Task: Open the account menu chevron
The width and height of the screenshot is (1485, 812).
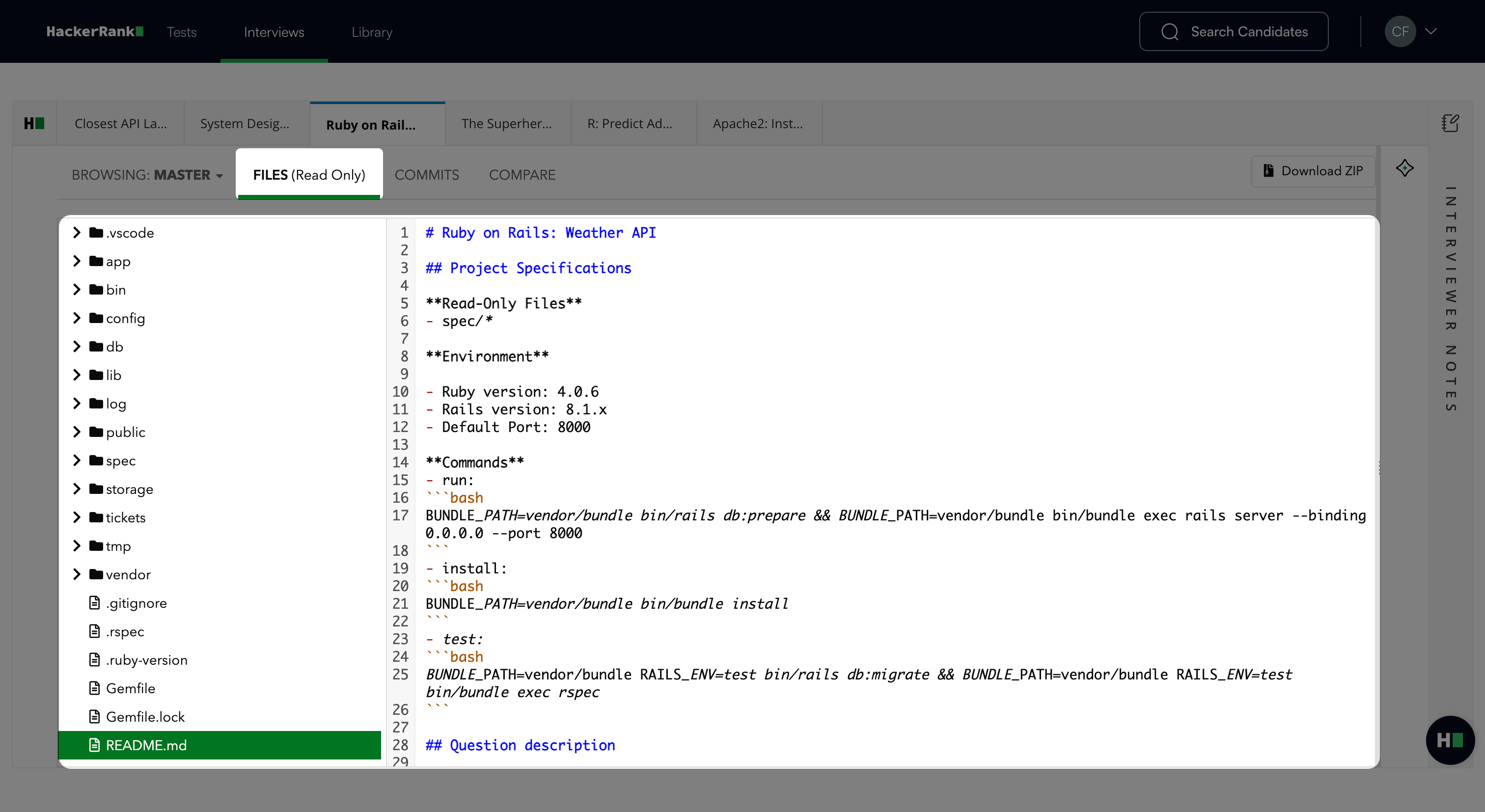Action: click(1431, 32)
